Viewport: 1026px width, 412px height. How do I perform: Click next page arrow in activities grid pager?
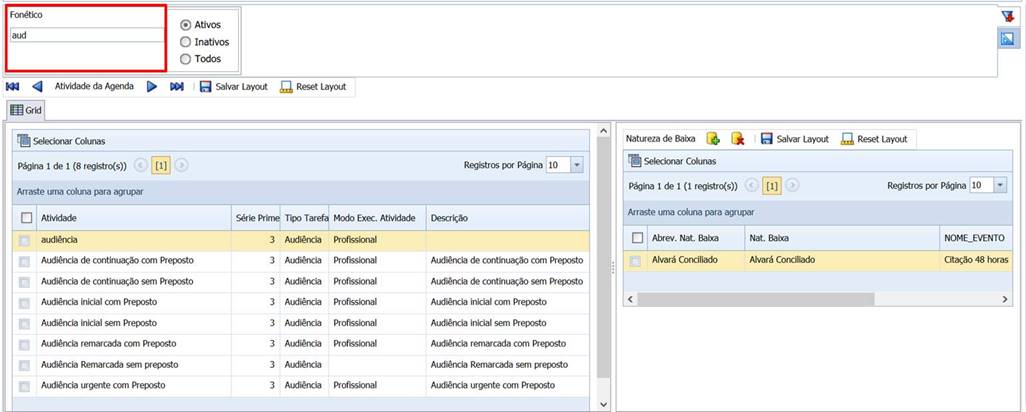[x=182, y=166]
